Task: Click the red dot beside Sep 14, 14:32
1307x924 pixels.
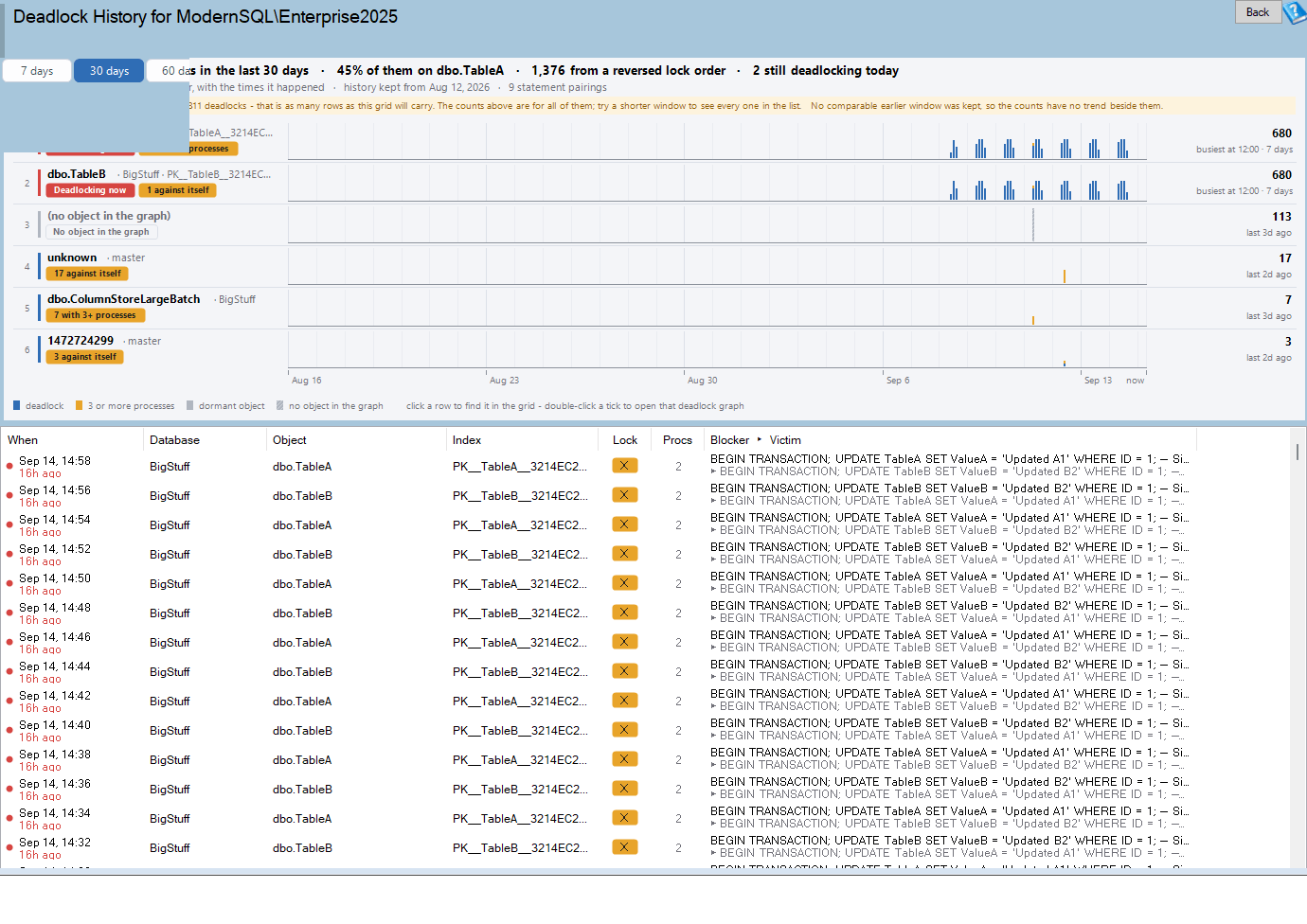Action: pos(9,848)
